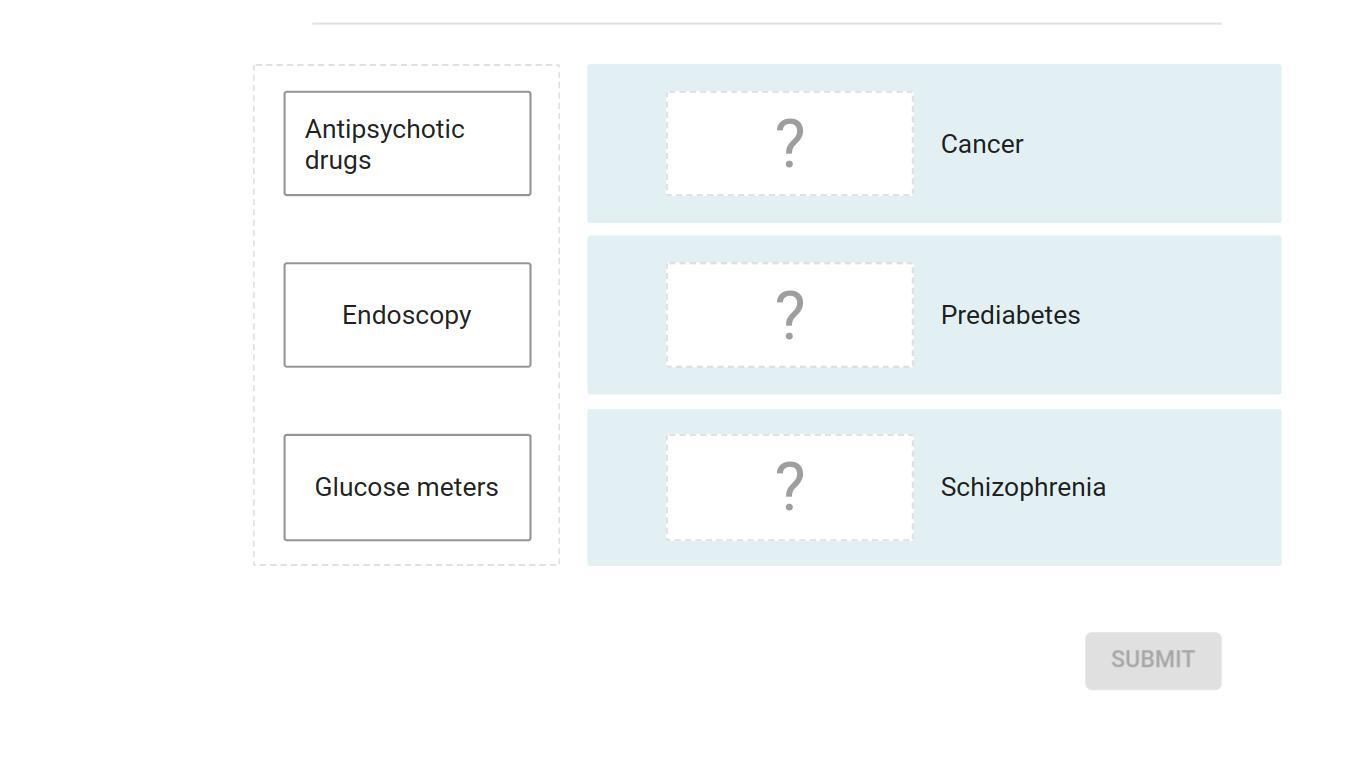This screenshot has width=1366, height=768.
Task: Click the Prediabetes label text
Action: click(x=1010, y=315)
